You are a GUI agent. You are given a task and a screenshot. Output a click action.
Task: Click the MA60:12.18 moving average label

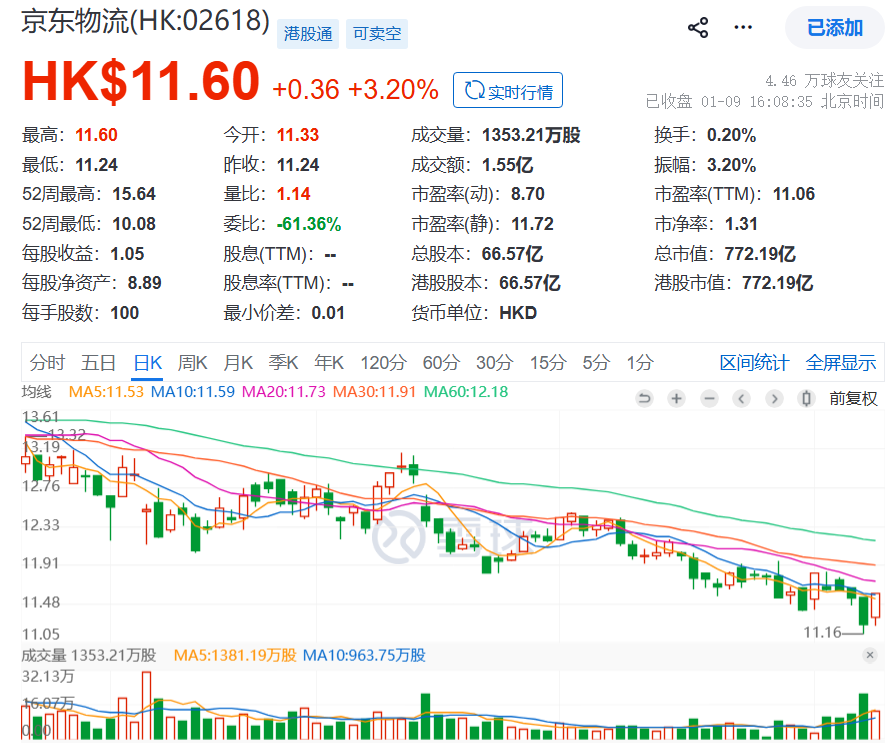coord(466,392)
